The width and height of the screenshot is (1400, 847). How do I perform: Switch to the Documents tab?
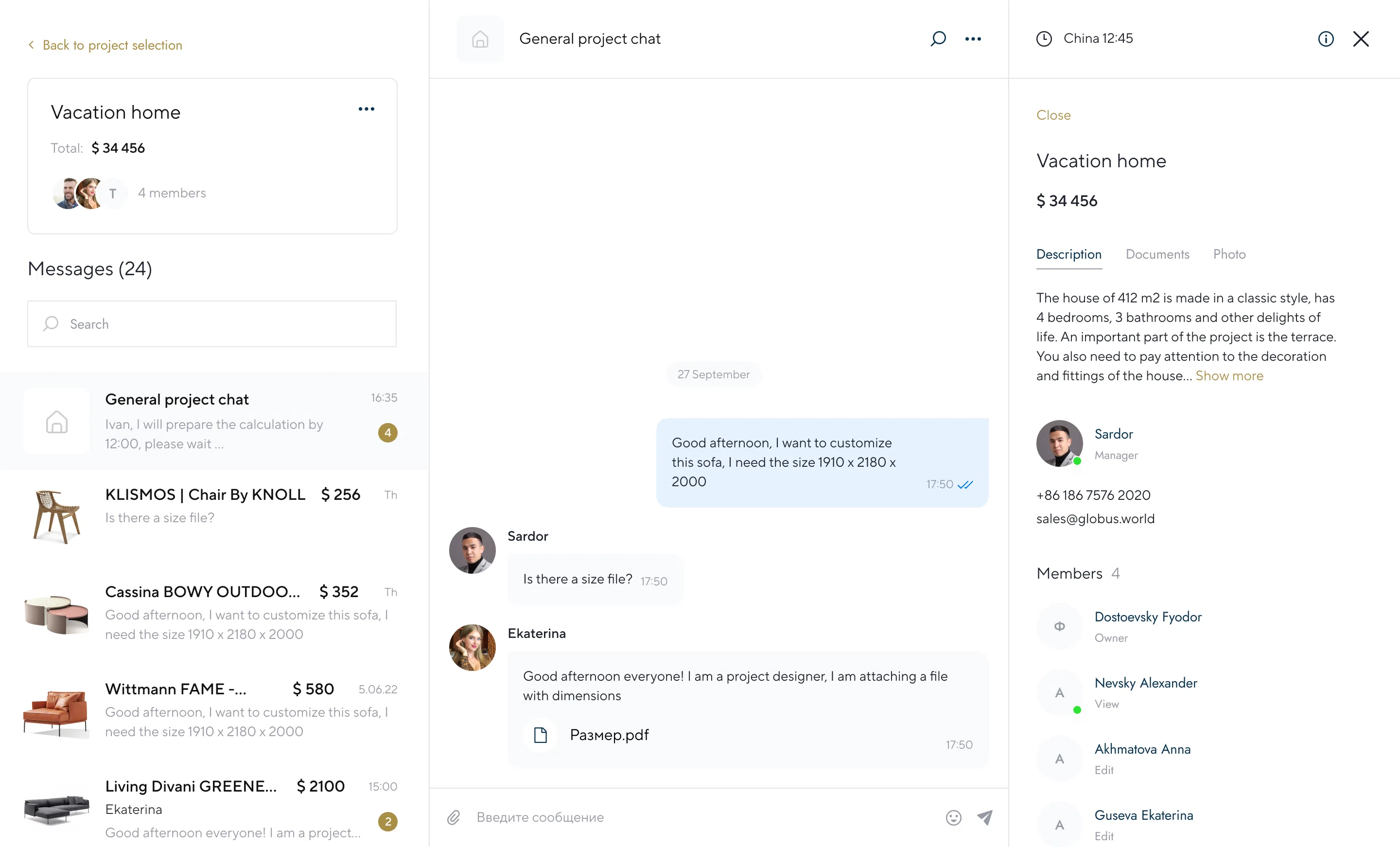point(1157,254)
